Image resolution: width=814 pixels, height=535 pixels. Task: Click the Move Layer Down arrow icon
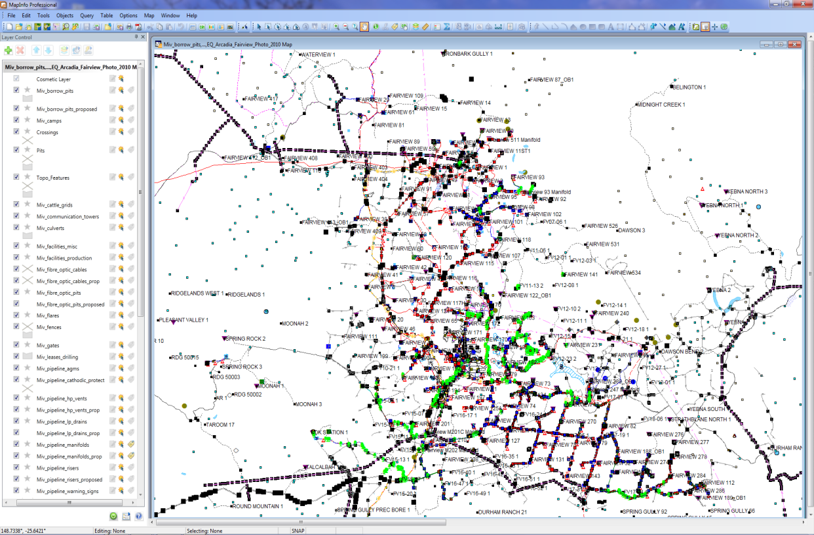[x=47, y=50]
